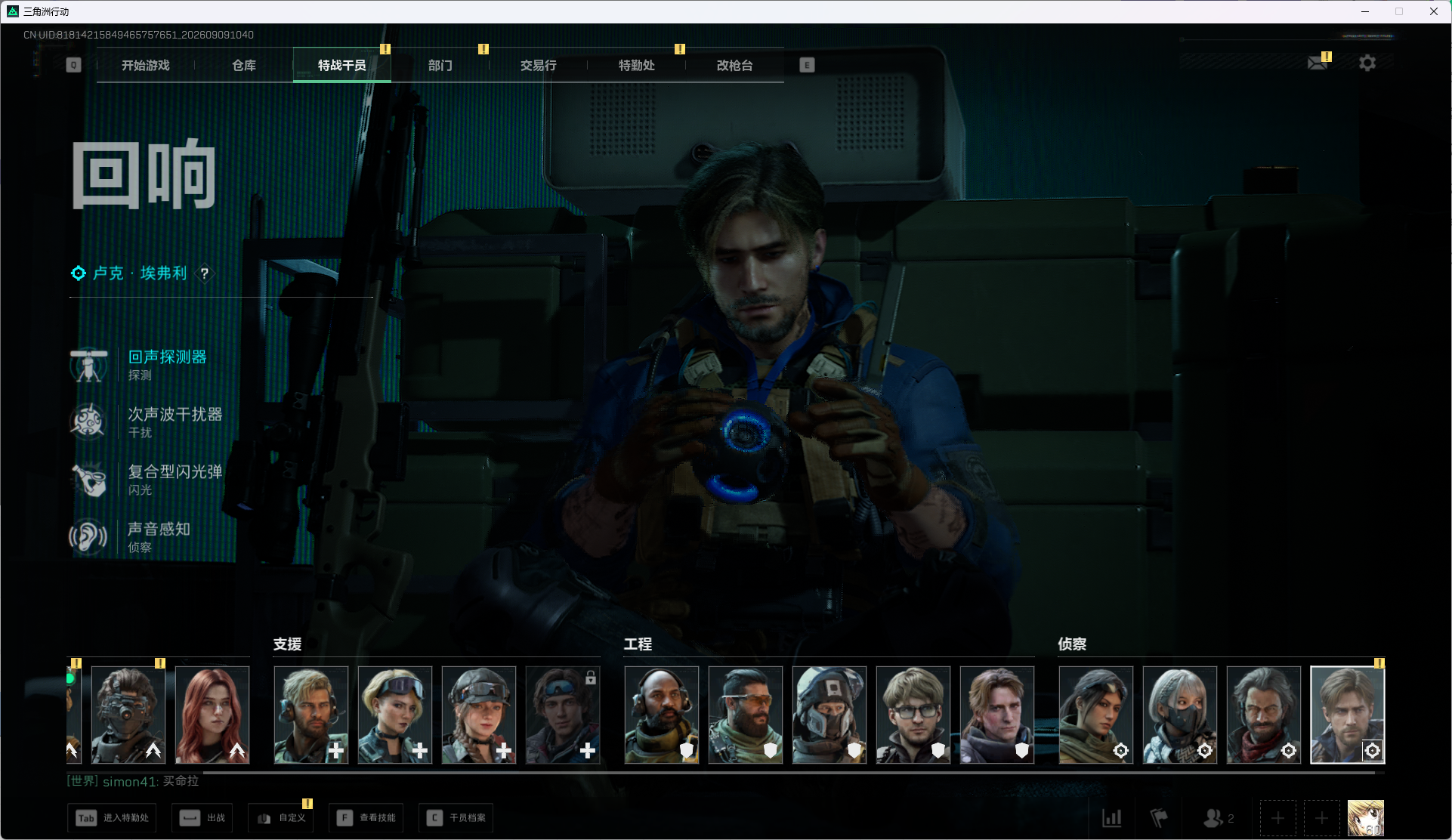Select the blonde woman operator with goggles on forehead
This screenshot has height=840, width=1452.
395,715
